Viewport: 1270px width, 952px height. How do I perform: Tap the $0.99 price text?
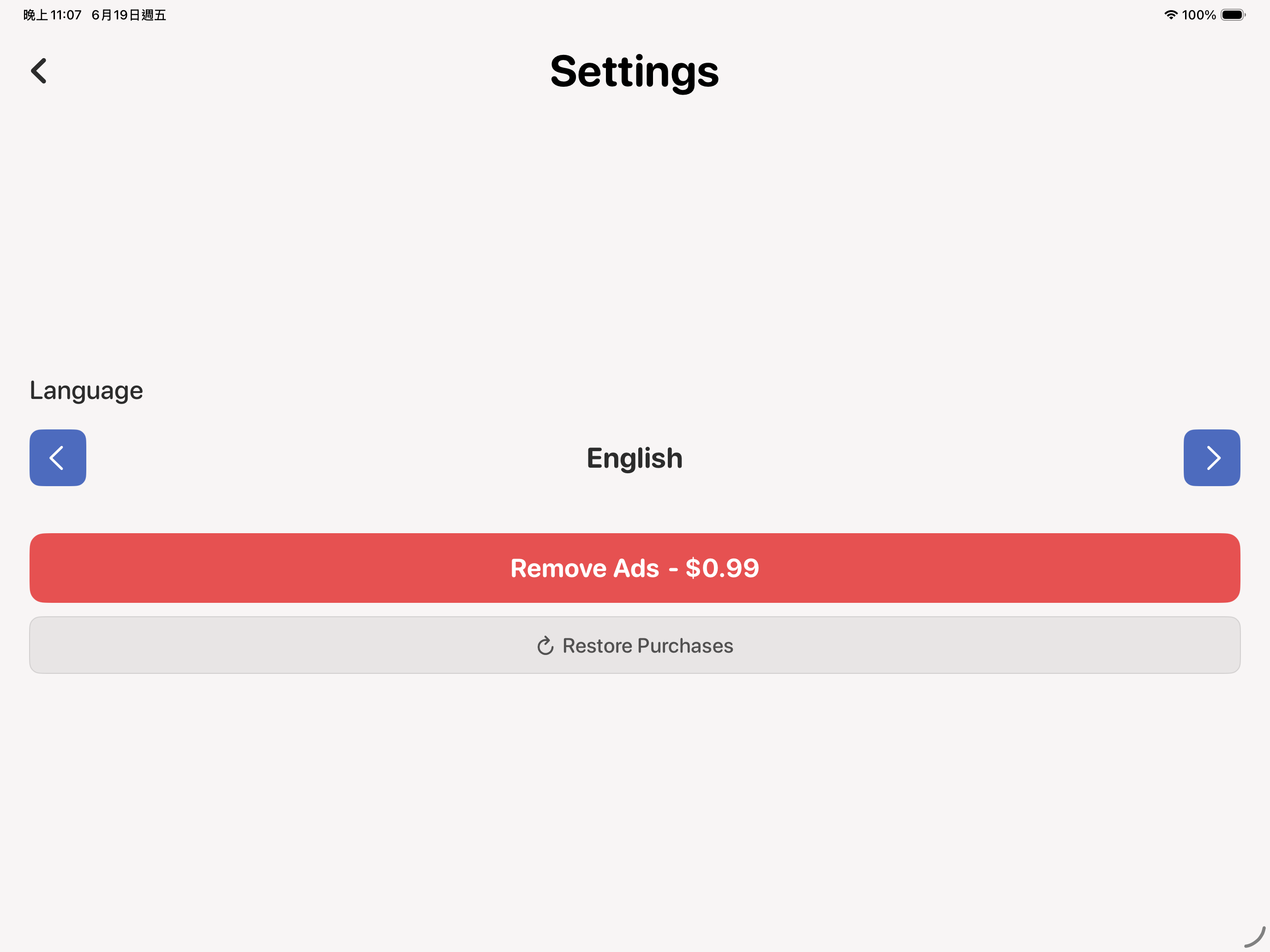coord(722,568)
